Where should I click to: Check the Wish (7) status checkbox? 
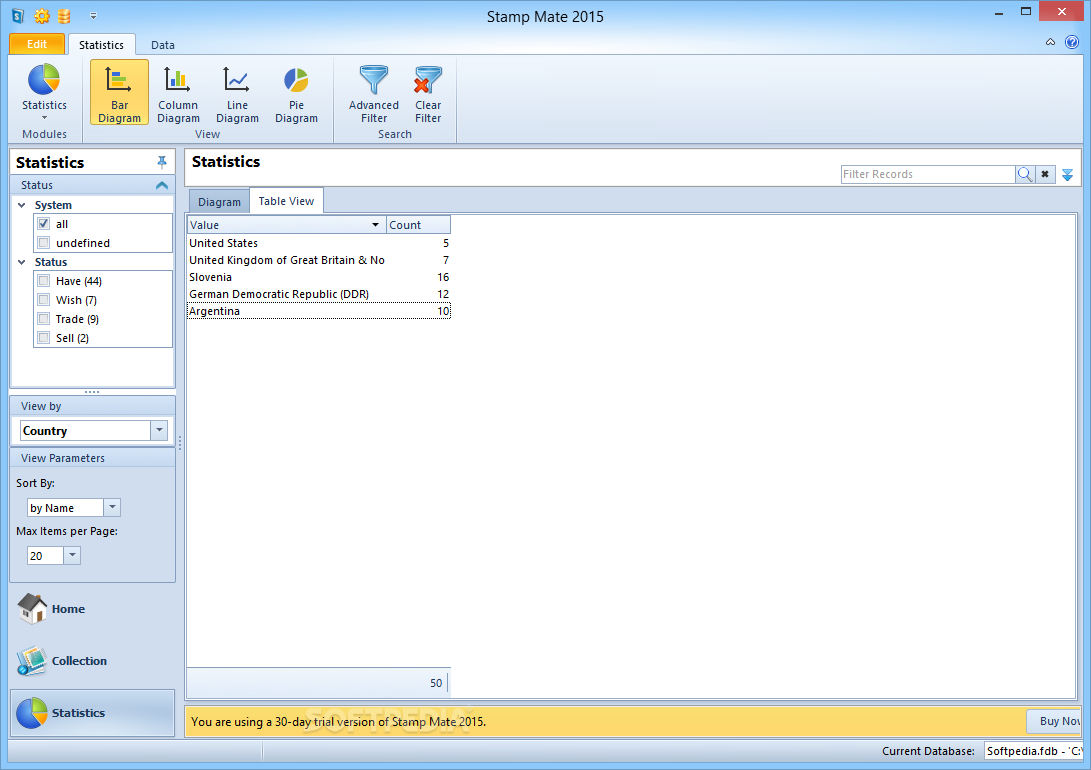coord(44,300)
